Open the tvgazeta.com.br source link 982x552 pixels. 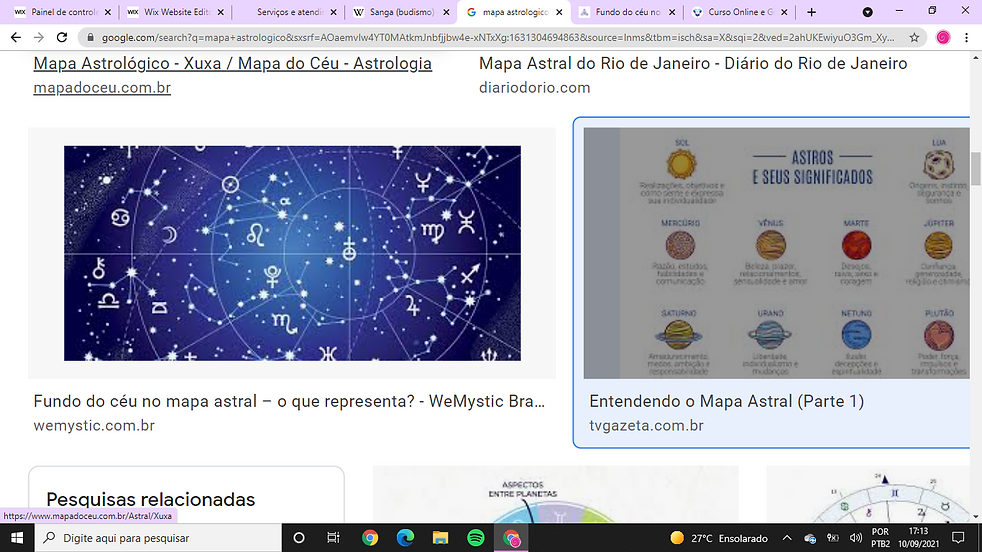tap(646, 425)
